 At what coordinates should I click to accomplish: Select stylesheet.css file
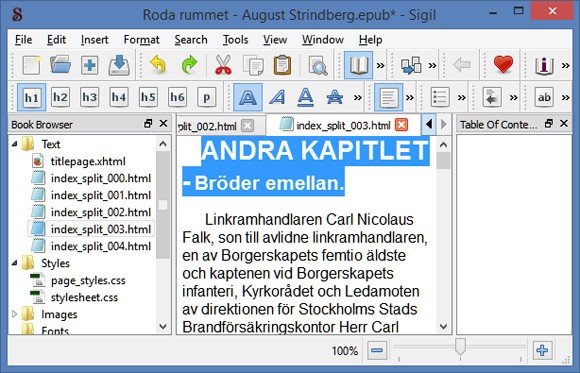(84, 297)
